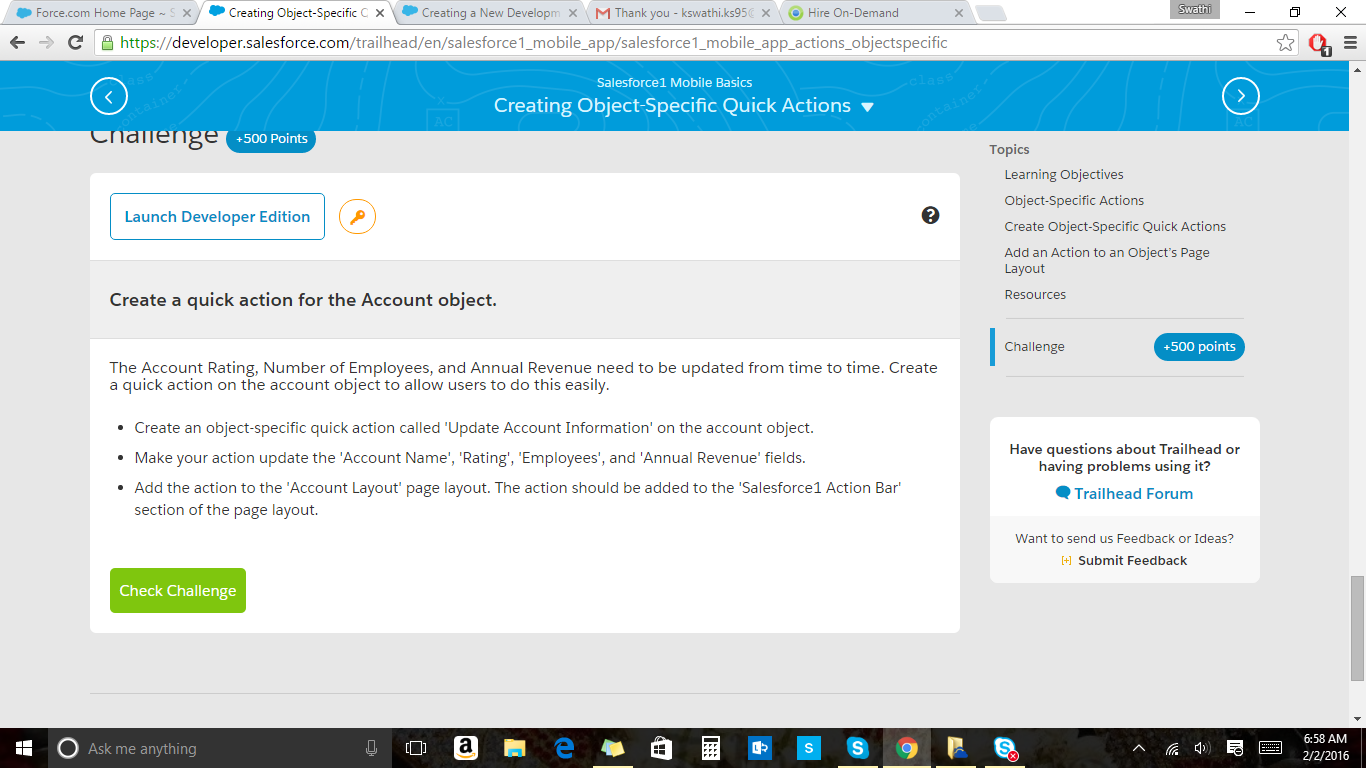Click the '+500 points' badge in Topics sidebar
The width and height of the screenshot is (1366, 768).
coord(1199,347)
